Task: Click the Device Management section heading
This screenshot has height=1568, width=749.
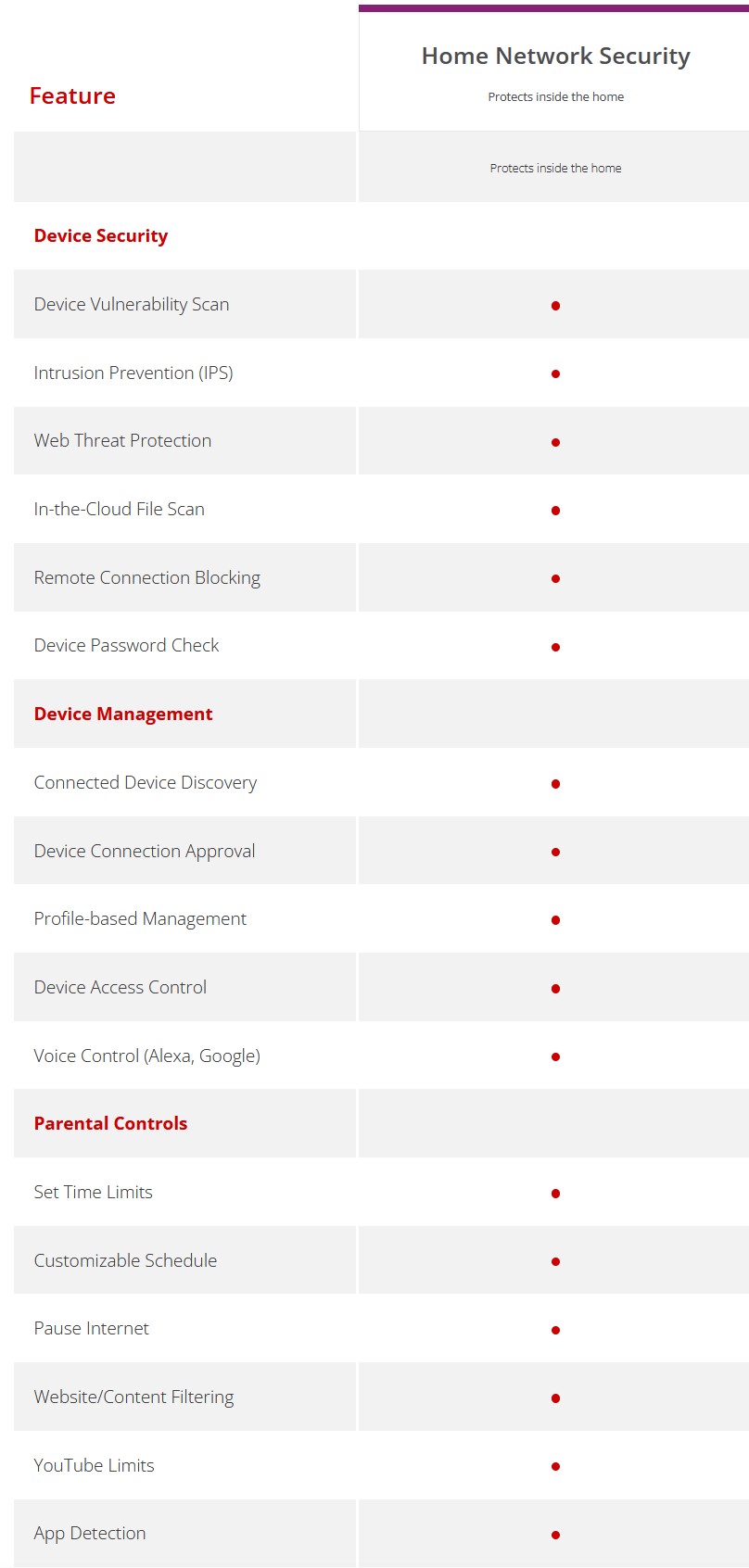Action: [123, 714]
